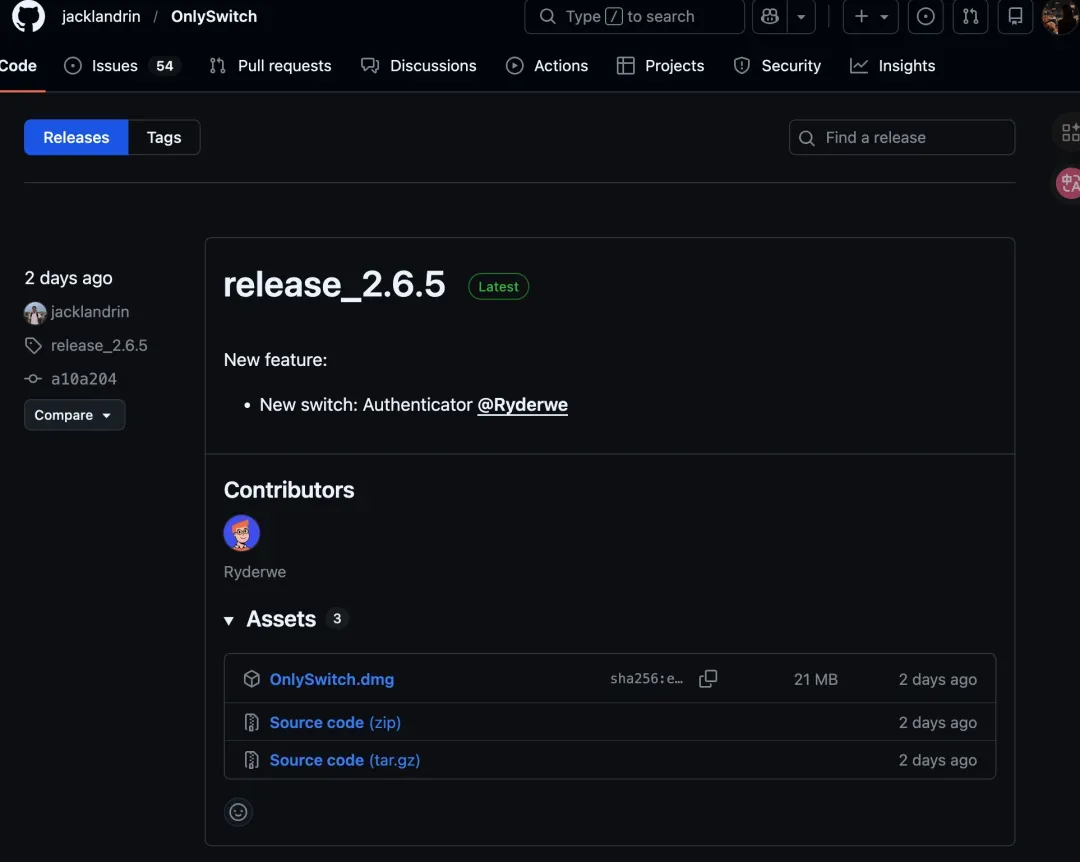
Task: Switch to the Security tab
Action: click(778, 66)
